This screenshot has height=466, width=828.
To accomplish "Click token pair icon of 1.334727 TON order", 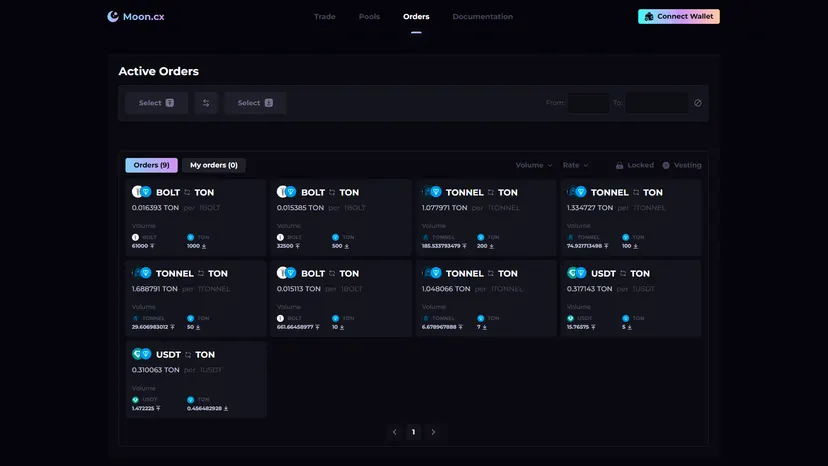I will coord(577,192).
